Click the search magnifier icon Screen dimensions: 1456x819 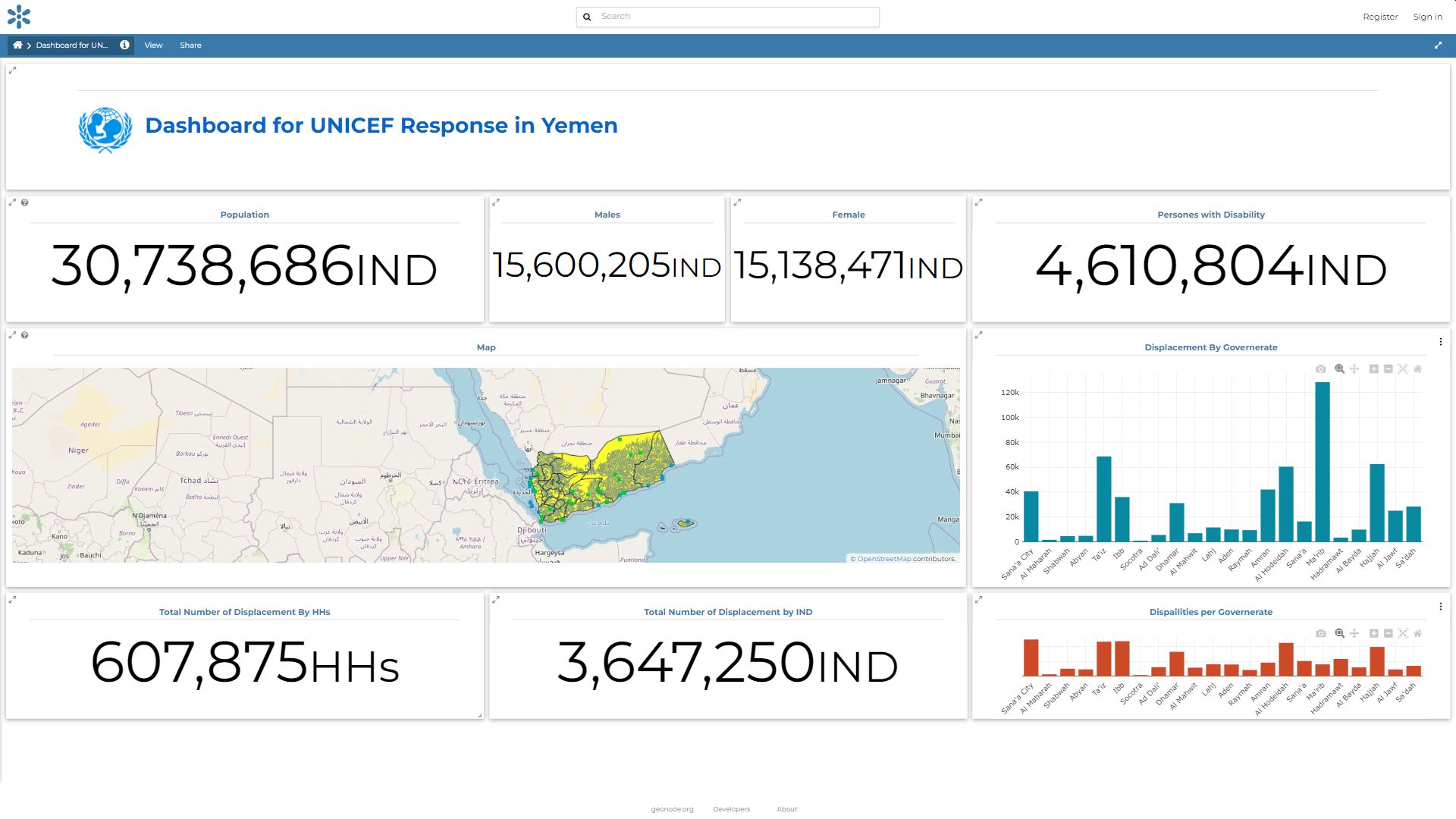click(x=587, y=17)
